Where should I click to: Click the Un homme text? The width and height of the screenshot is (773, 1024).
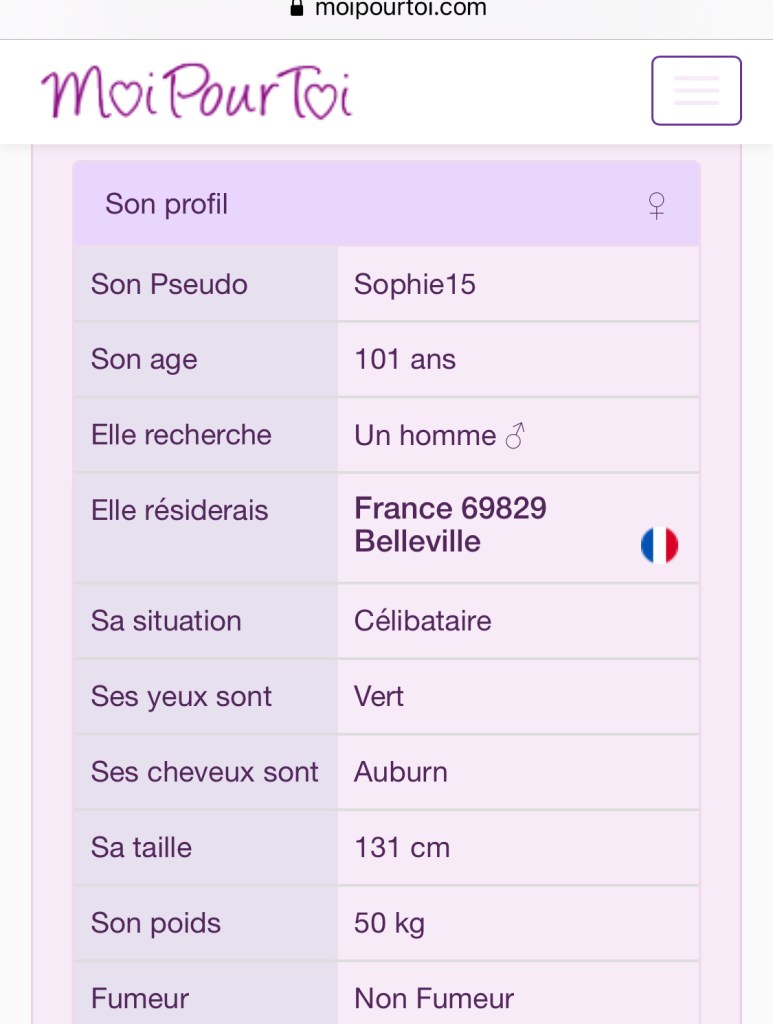coord(425,436)
